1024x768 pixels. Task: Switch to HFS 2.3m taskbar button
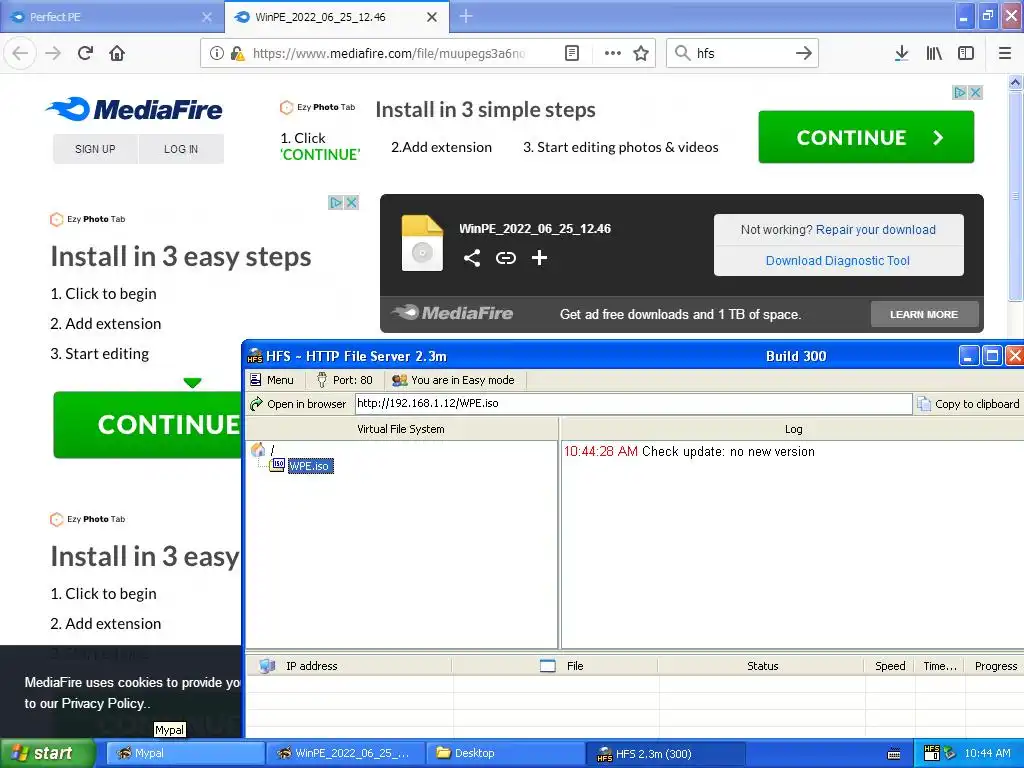pos(666,754)
